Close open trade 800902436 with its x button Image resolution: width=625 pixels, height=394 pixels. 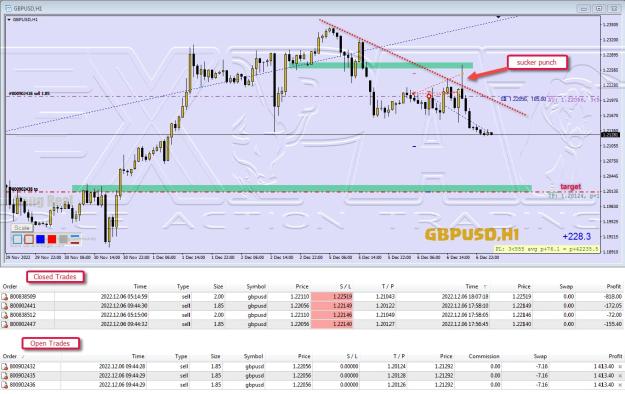pyautogui.click(x=620, y=385)
